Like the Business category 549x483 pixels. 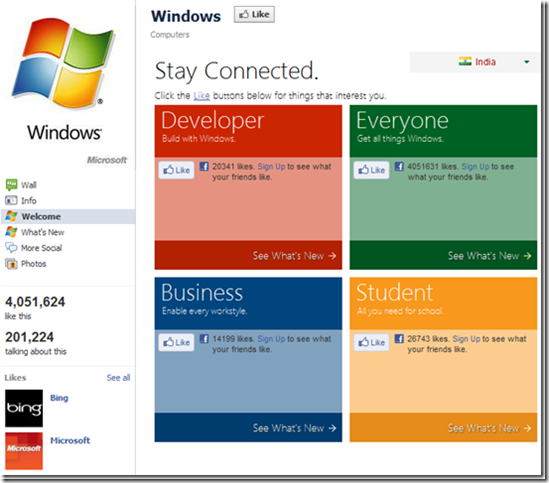[x=176, y=342]
